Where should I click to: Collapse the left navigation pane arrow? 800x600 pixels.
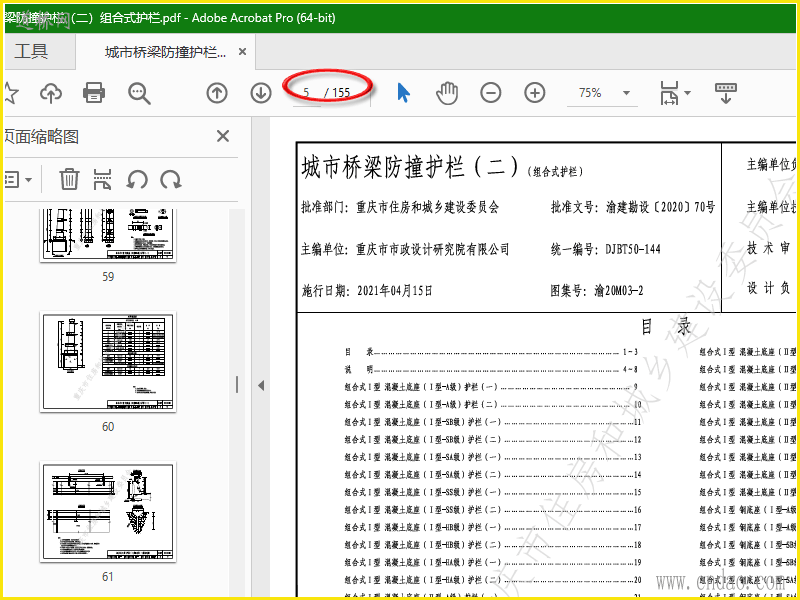[261, 385]
